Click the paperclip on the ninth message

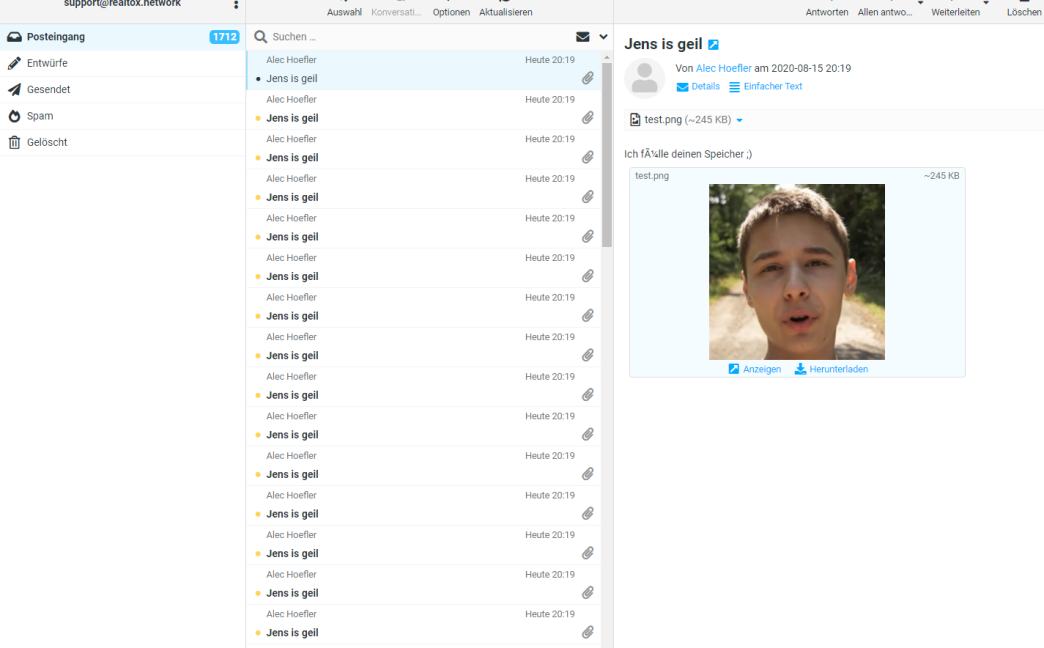pos(587,395)
